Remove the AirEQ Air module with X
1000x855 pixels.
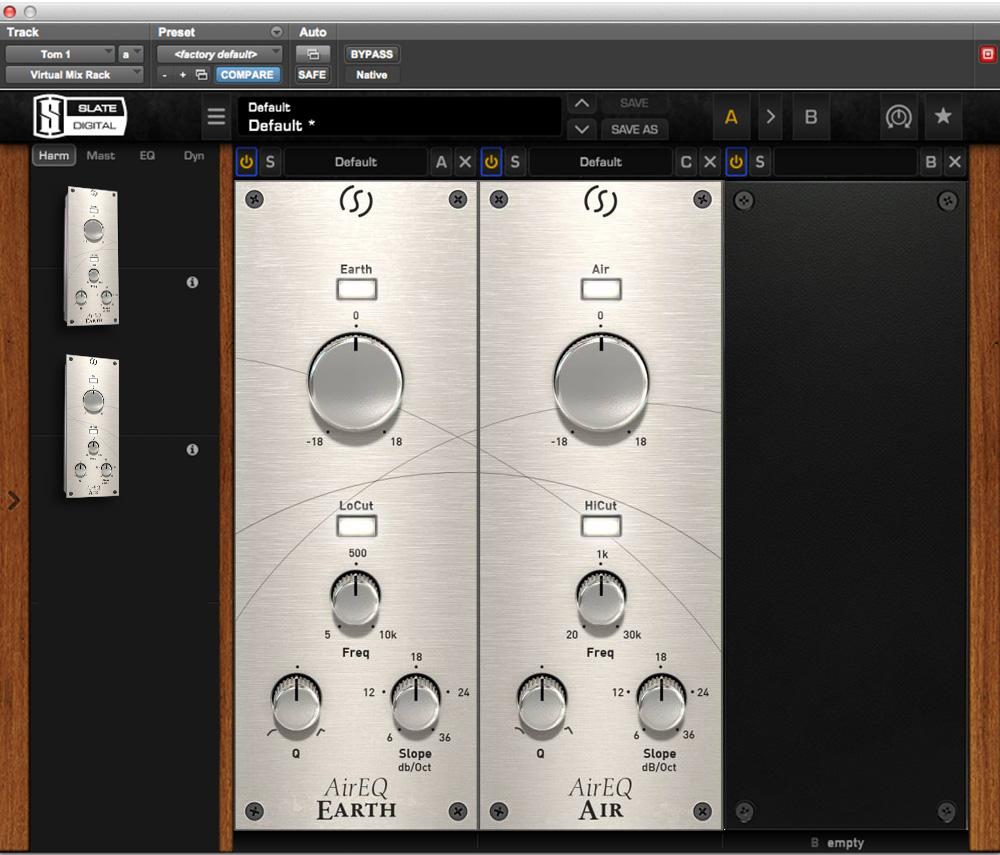710,162
